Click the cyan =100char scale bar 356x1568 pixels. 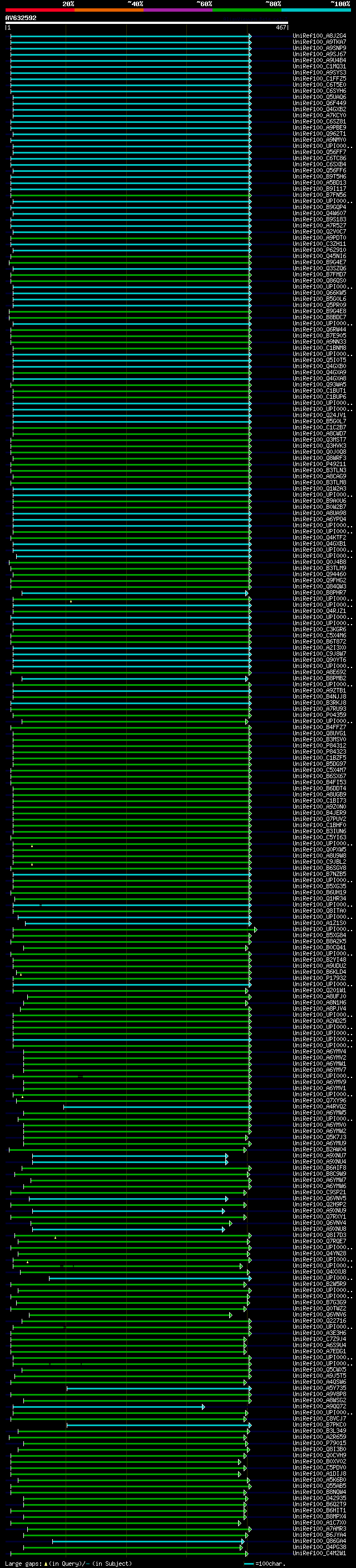(x=249, y=1564)
